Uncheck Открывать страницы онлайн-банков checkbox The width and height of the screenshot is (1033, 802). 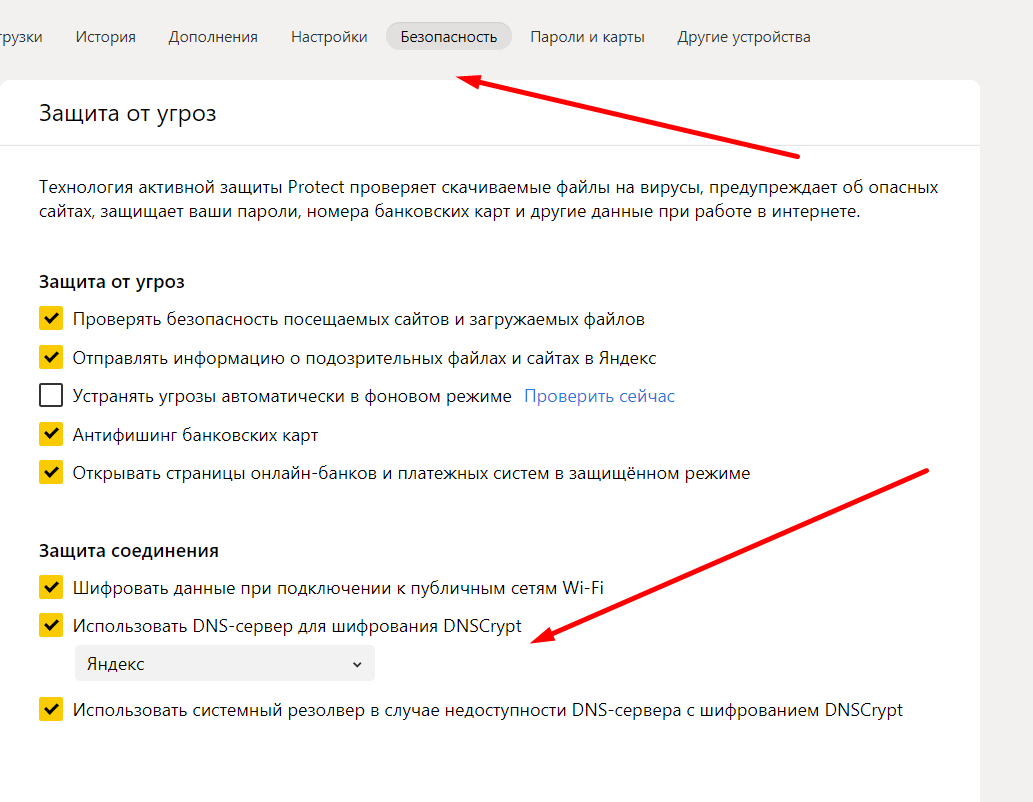point(51,472)
